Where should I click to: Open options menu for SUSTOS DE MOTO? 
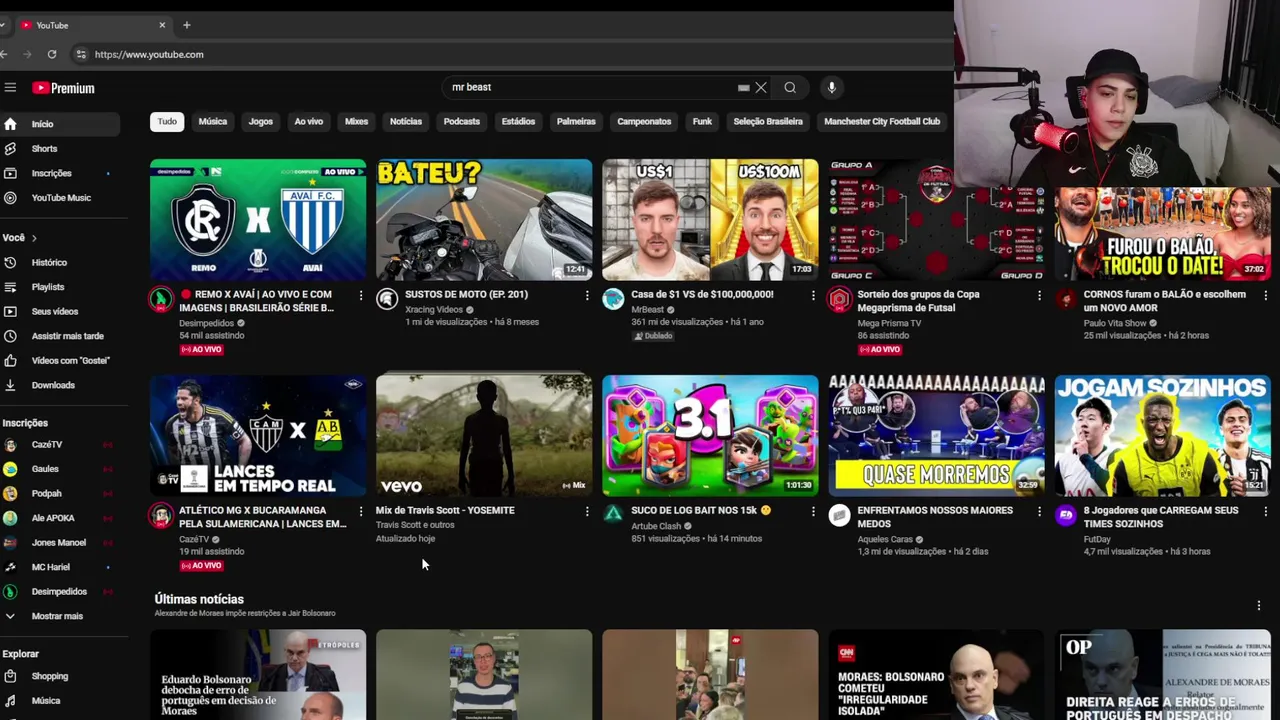(587, 296)
